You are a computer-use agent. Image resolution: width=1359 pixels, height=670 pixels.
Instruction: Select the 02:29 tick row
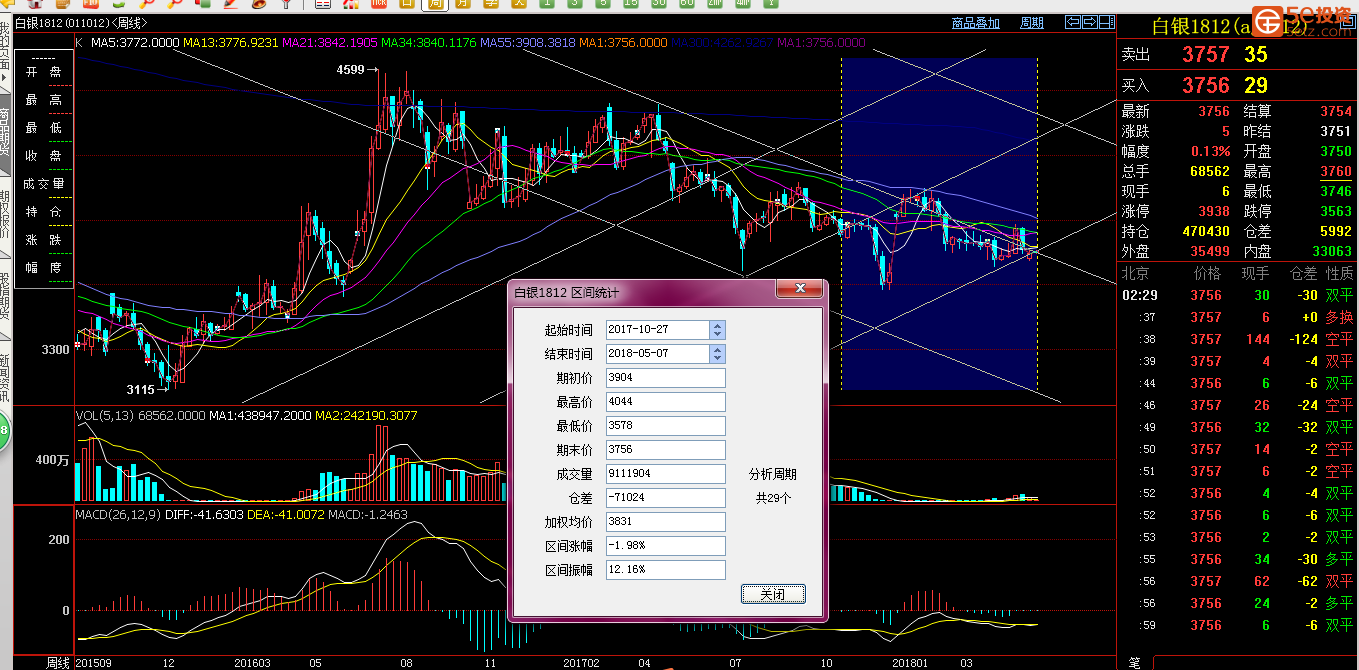pos(1237,295)
